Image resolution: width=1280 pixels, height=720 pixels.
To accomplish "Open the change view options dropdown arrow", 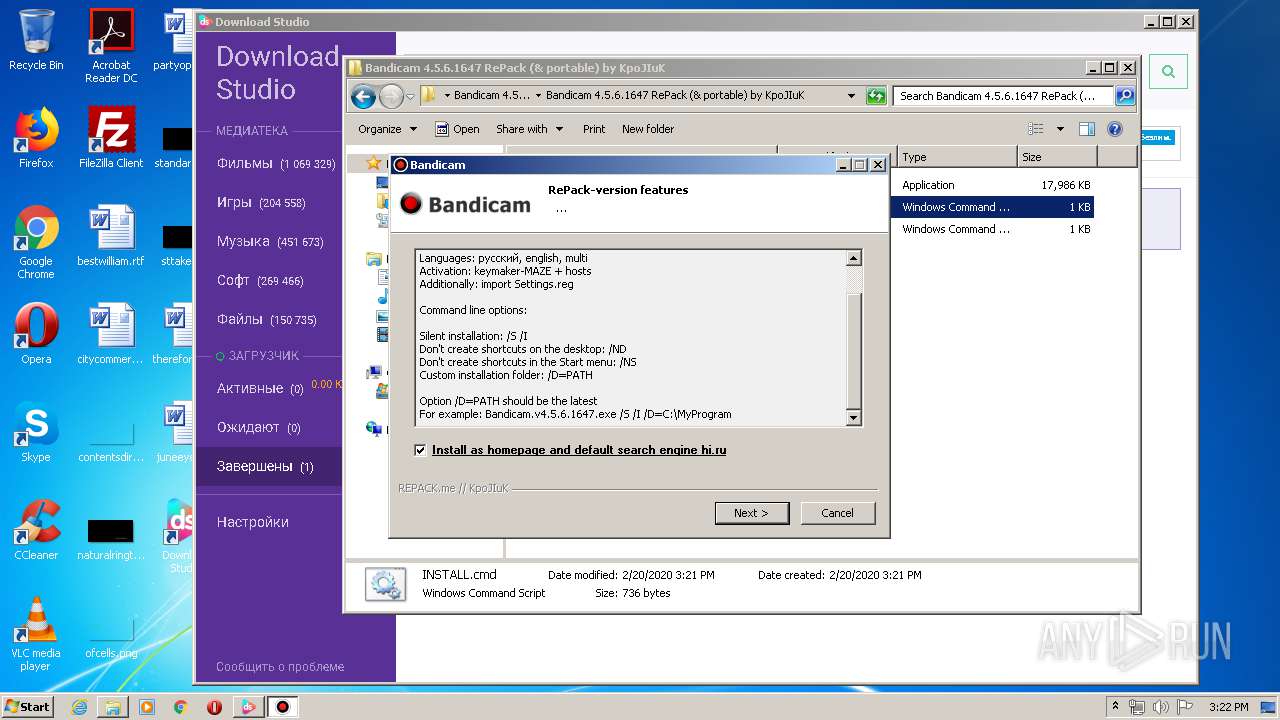I will tap(1060, 129).
